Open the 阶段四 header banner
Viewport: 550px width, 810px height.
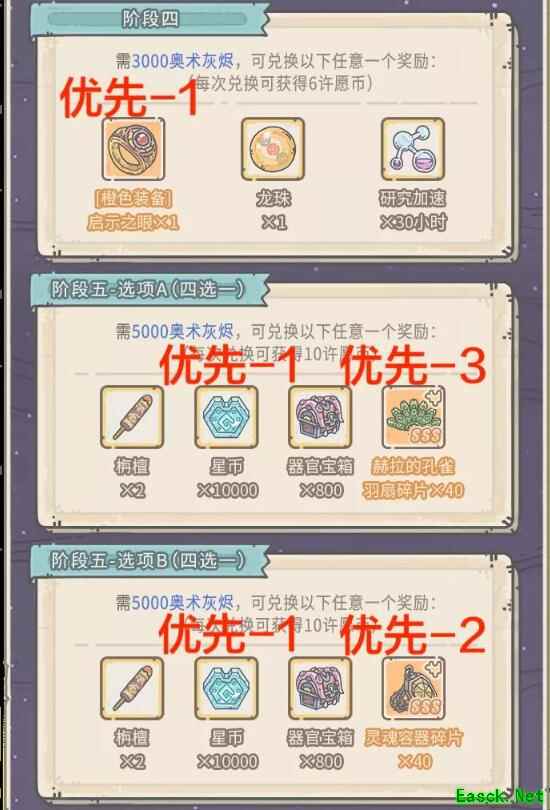[150, 20]
